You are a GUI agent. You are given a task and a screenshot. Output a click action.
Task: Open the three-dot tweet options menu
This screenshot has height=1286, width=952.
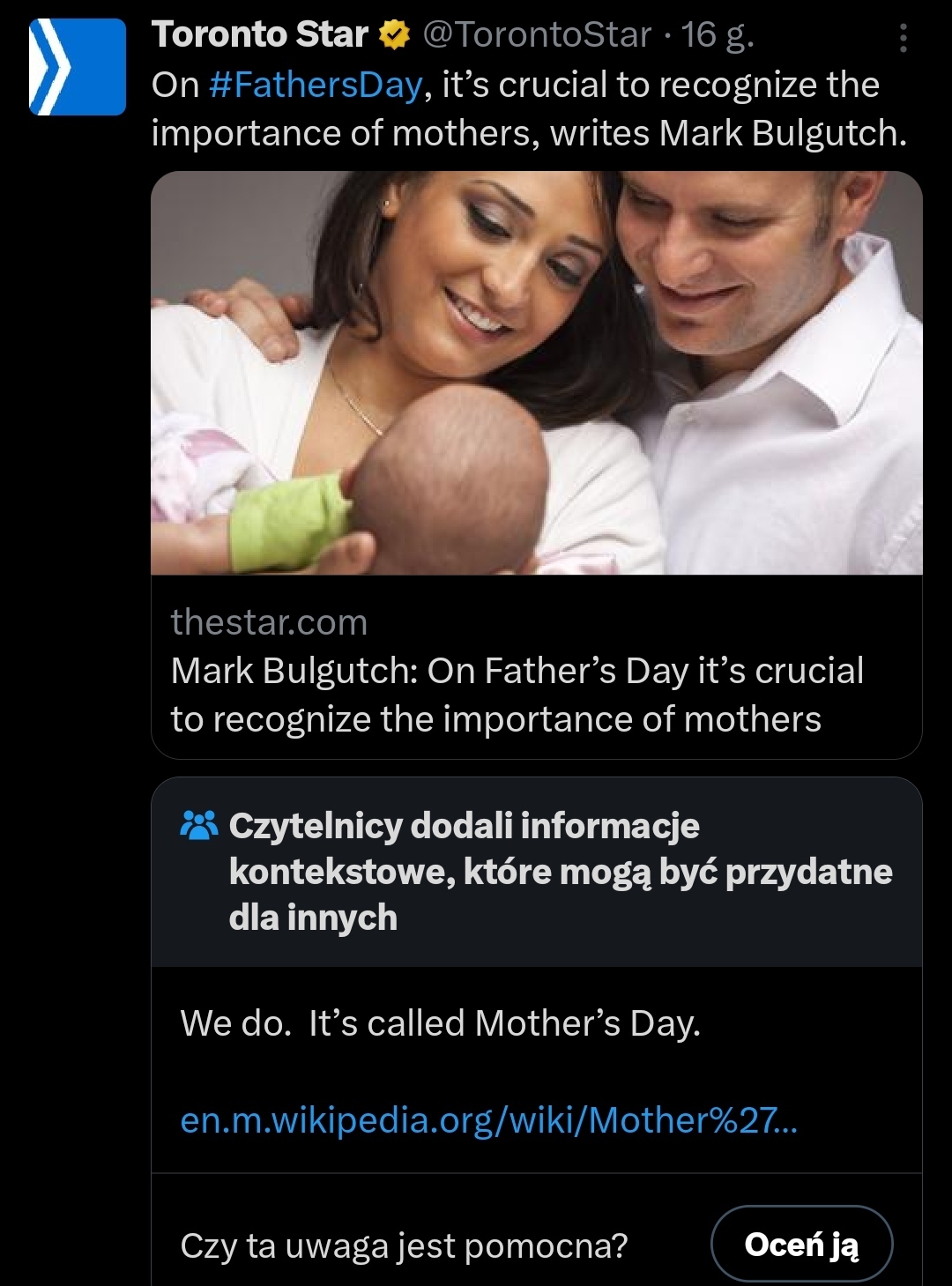click(903, 38)
